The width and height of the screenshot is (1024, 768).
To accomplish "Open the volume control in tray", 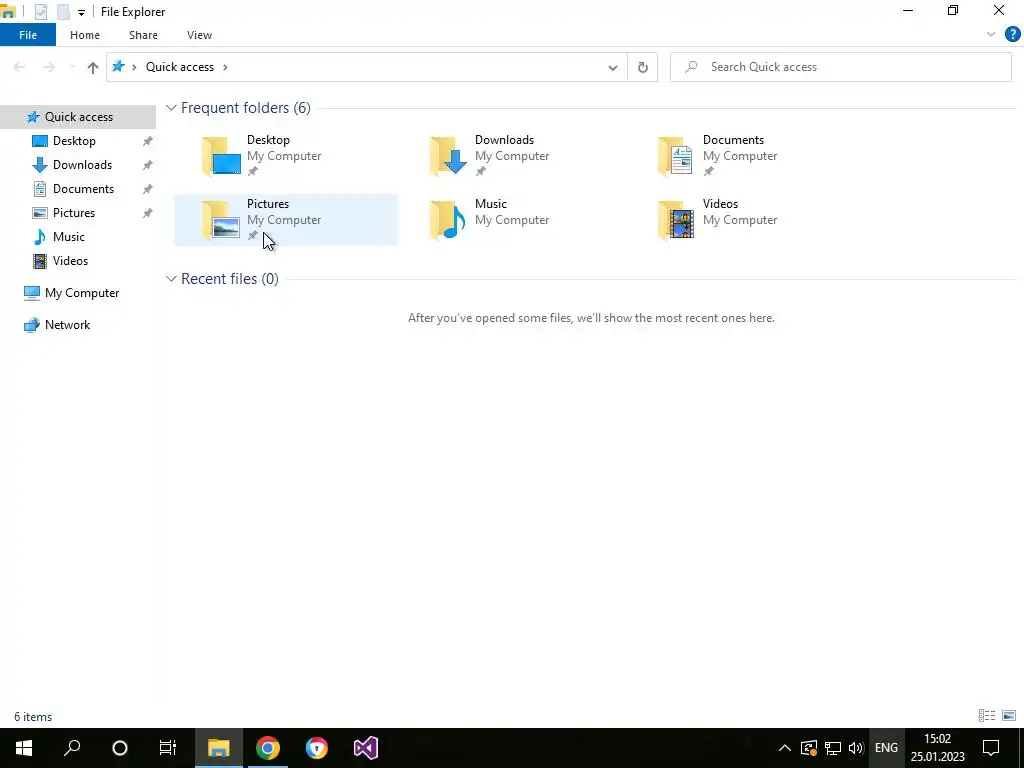I will 856,748.
